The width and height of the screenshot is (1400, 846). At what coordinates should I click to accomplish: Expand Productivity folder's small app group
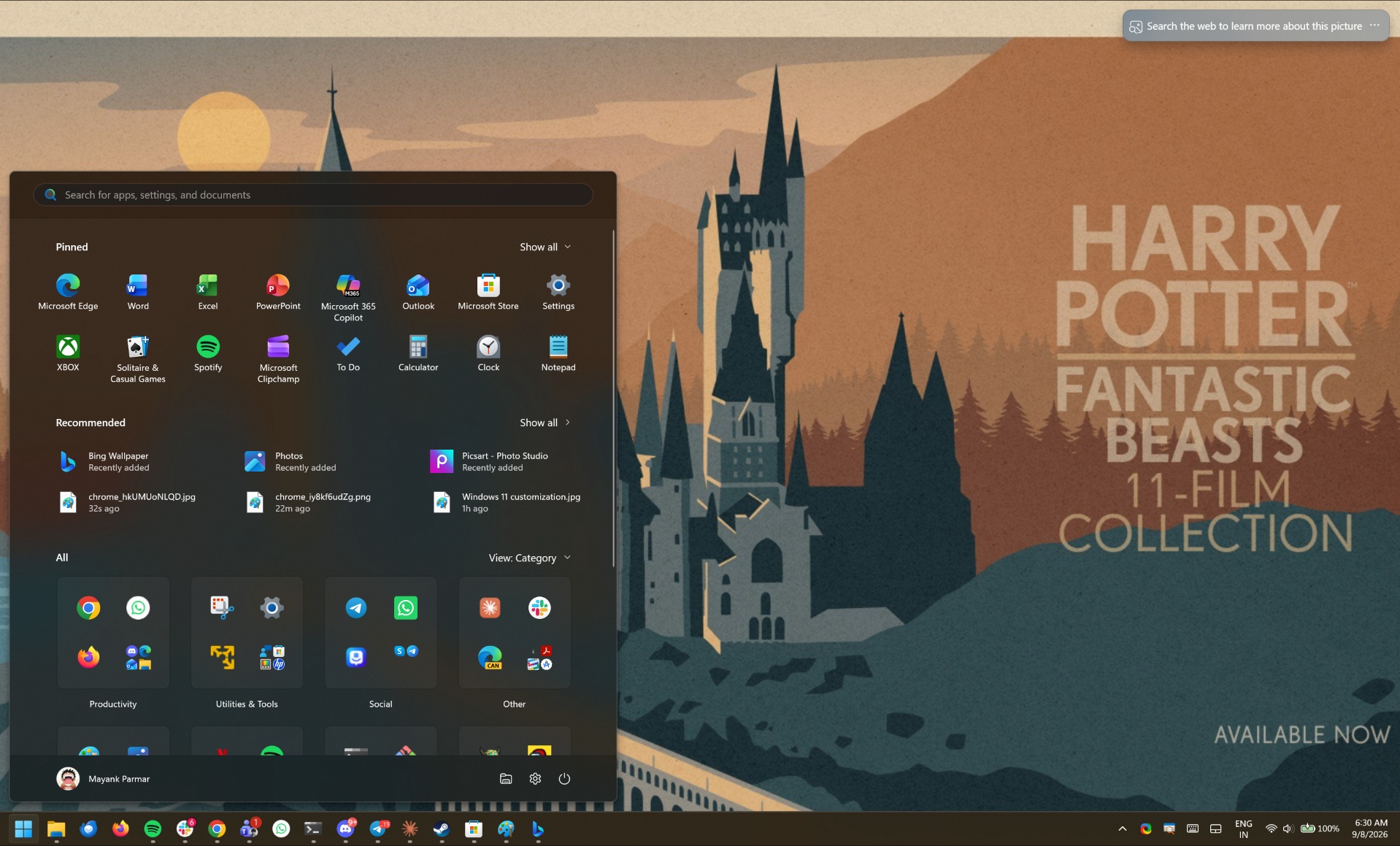[138, 657]
